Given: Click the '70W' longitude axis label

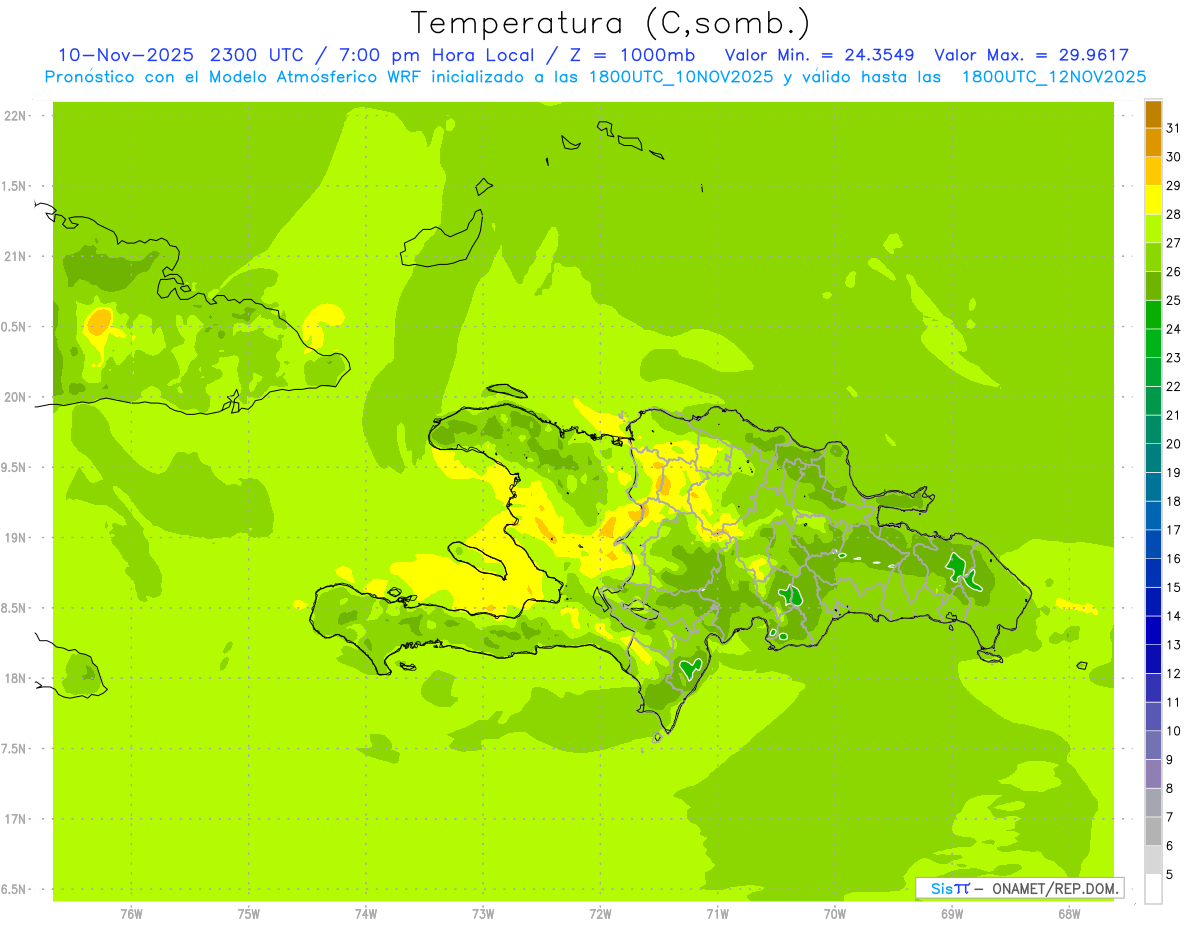Looking at the screenshot, I should 834,913.
